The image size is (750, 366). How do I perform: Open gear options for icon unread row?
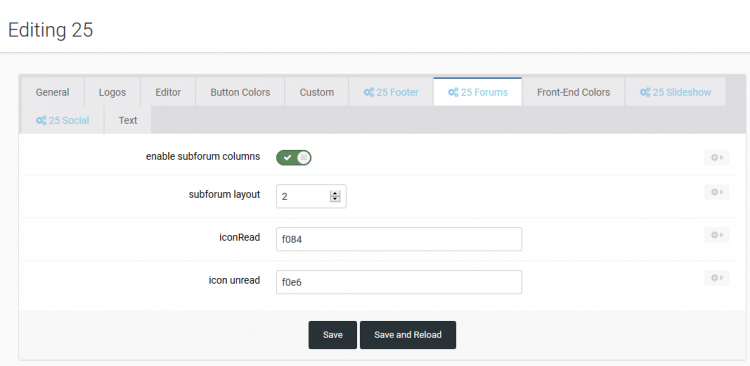(x=717, y=278)
